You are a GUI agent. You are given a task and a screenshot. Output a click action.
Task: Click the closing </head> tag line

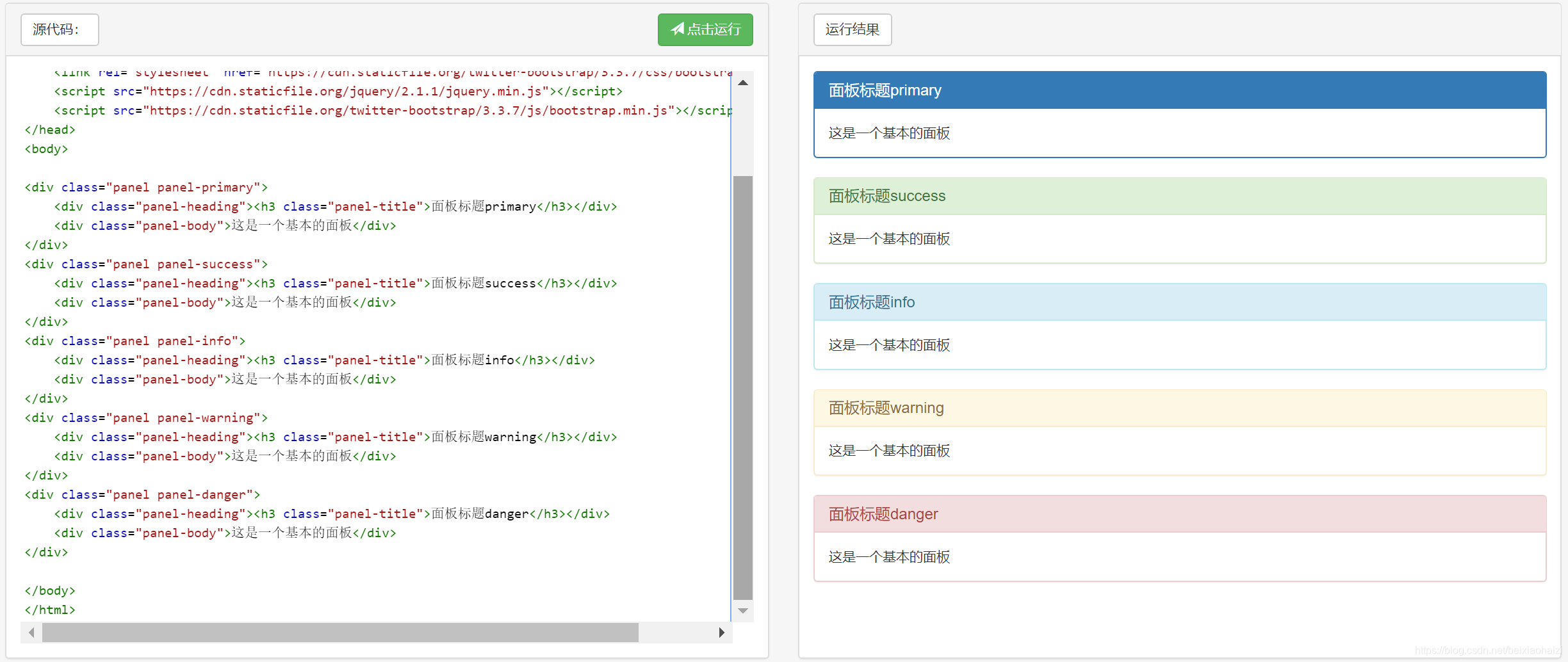[x=50, y=129]
